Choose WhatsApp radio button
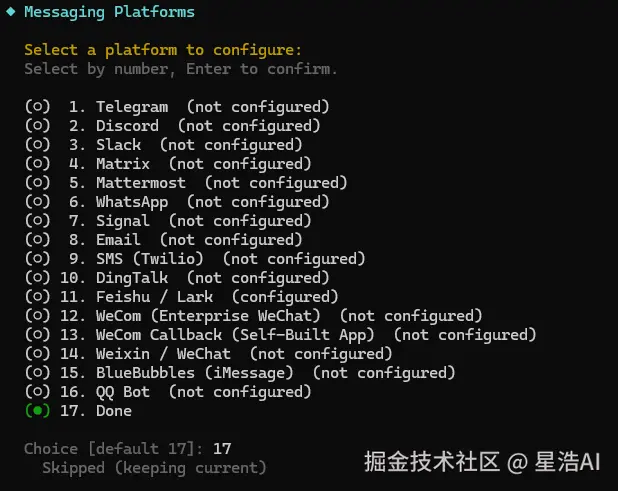This screenshot has width=618, height=491. click(37, 202)
